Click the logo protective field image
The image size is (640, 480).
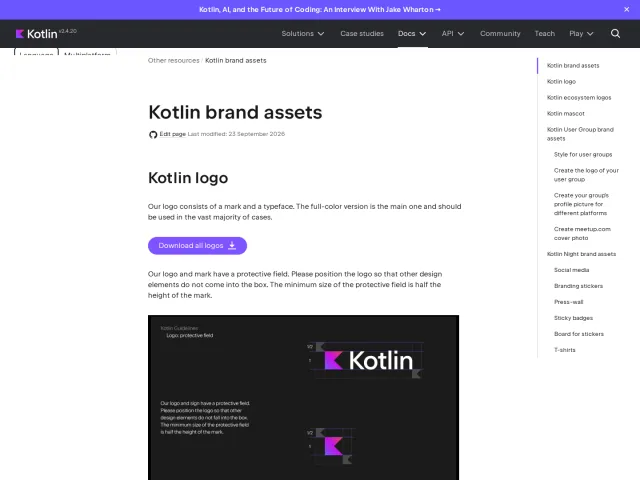pos(303,397)
